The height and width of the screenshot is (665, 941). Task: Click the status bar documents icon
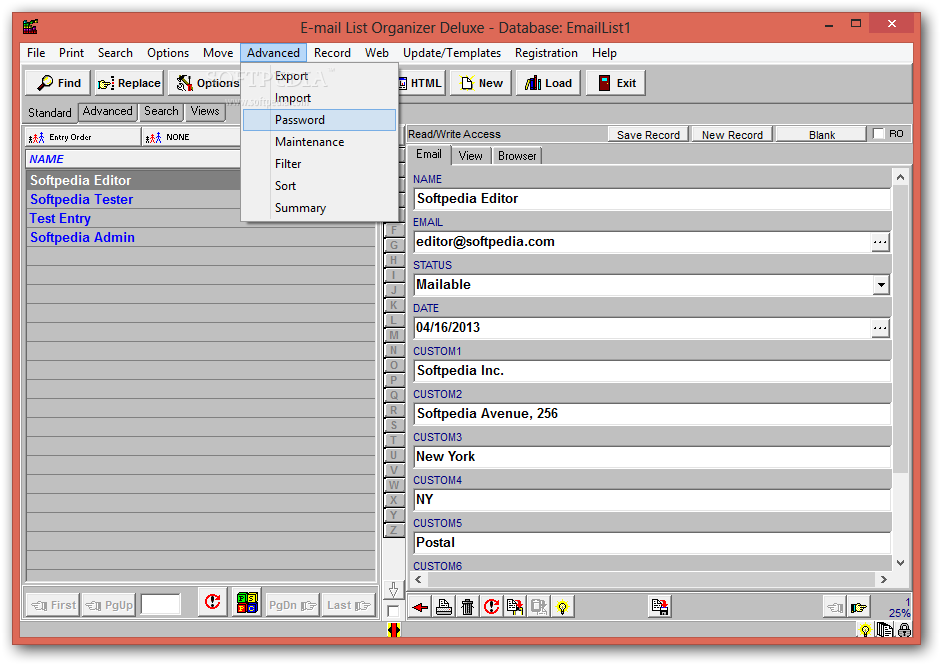[885, 630]
